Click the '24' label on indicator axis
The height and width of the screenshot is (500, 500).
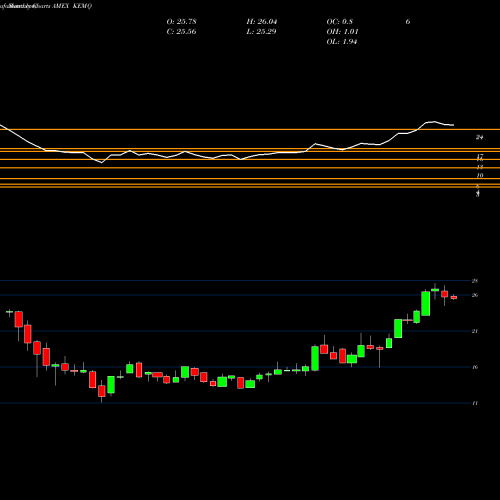pyautogui.click(x=479, y=137)
